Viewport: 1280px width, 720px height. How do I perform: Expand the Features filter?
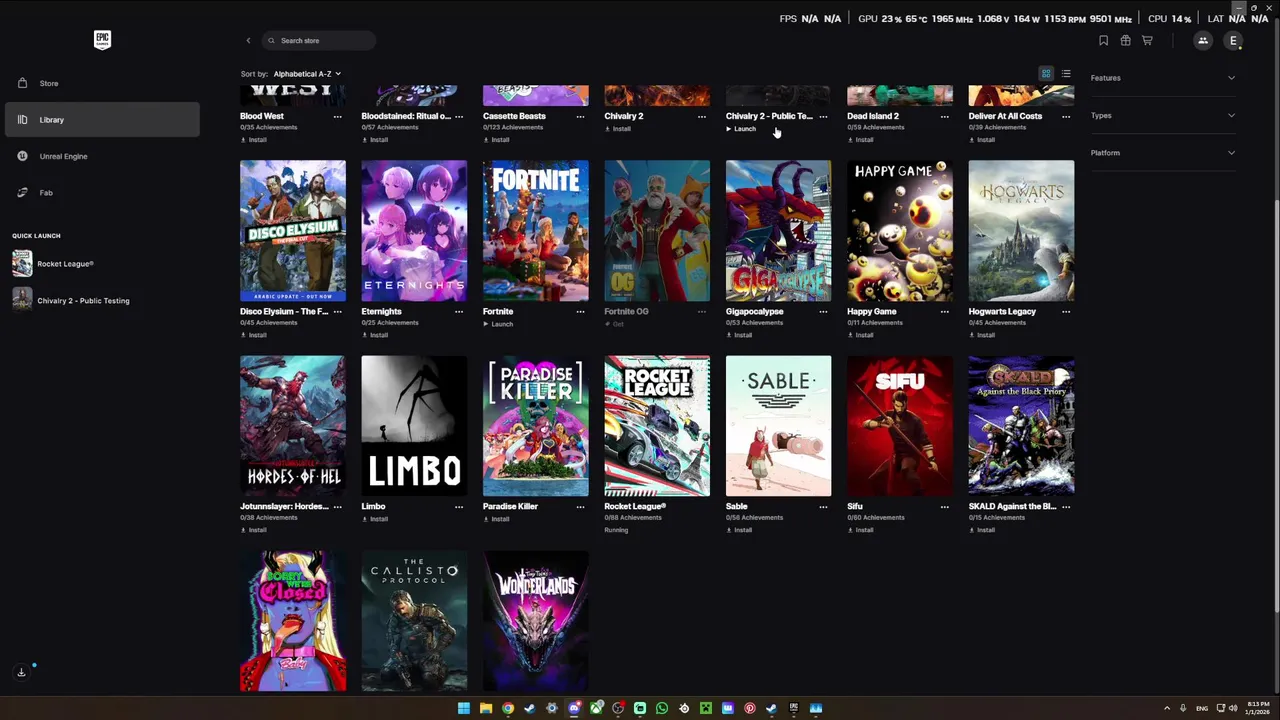(x=1163, y=78)
